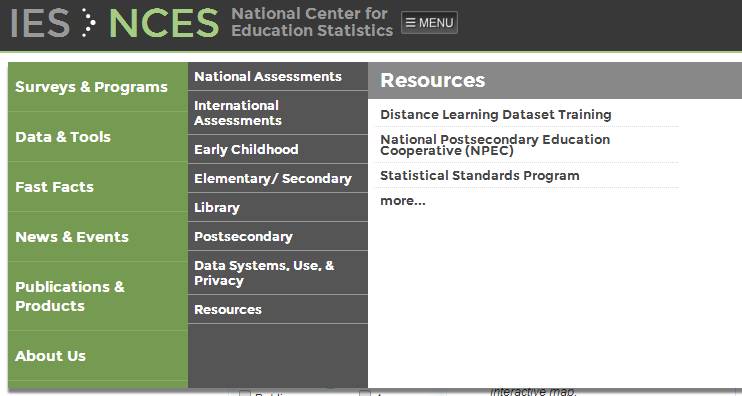
Task: Select Data & Tools menu item
Action: coord(98,137)
